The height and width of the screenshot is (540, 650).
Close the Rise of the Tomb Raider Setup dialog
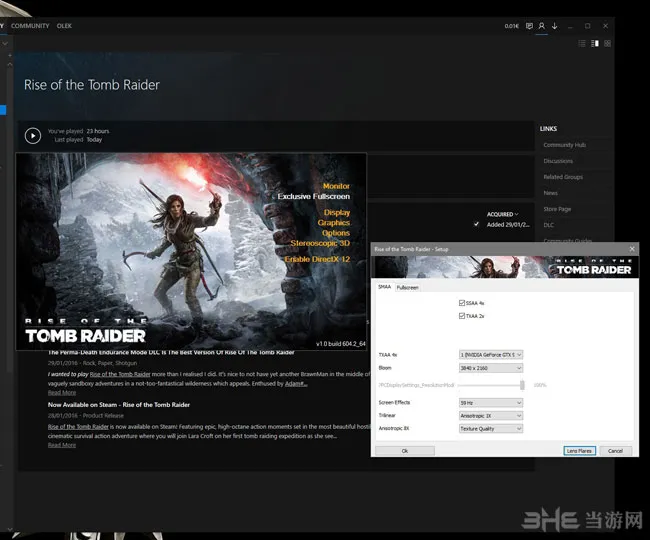coord(632,249)
